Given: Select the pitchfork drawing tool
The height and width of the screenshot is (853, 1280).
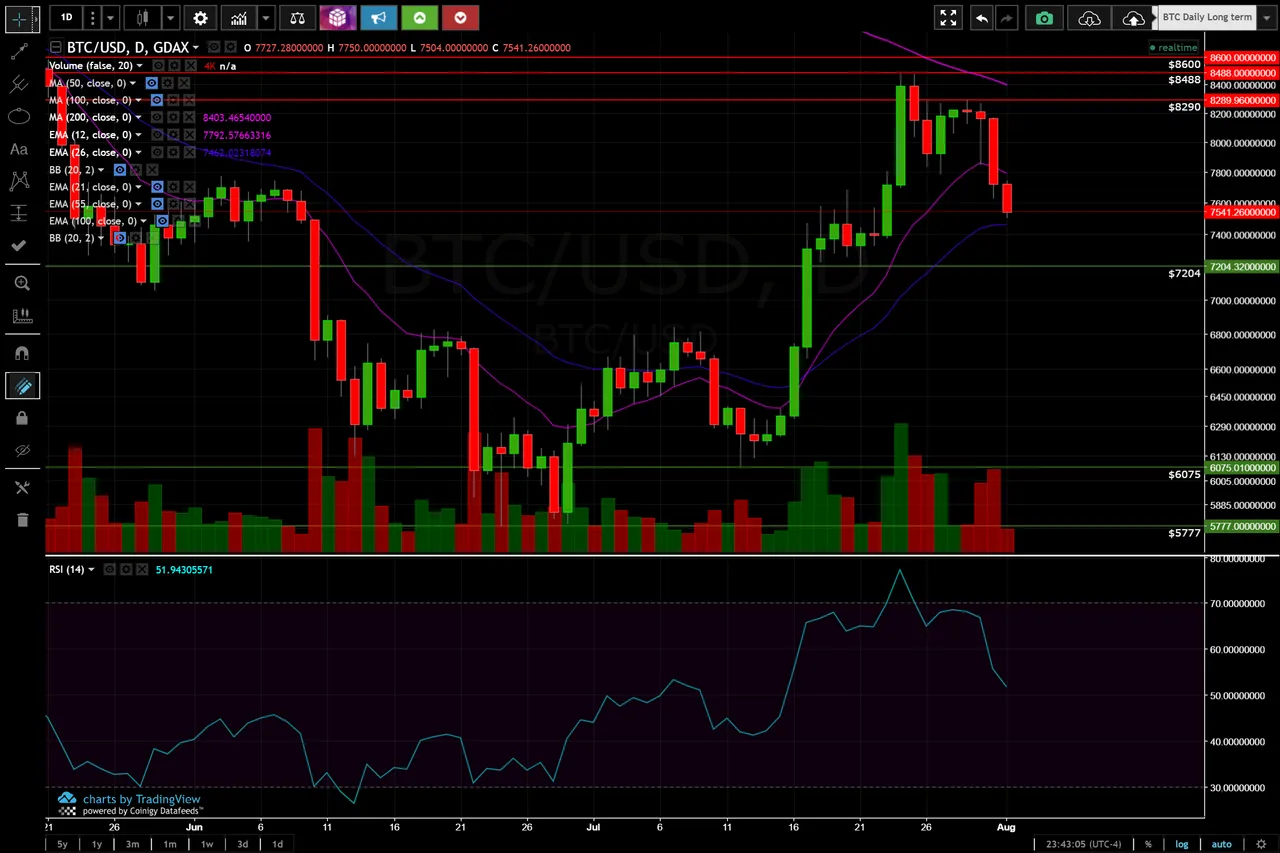Looking at the screenshot, I should click(x=19, y=84).
